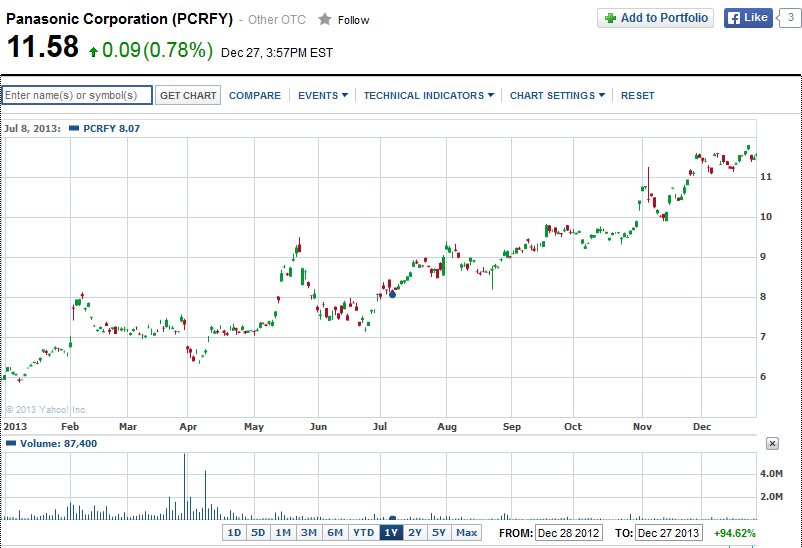The image size is (802, 548).
Task: Select the YTD time range
Action: pyautogui.click(x=364, y=533)
